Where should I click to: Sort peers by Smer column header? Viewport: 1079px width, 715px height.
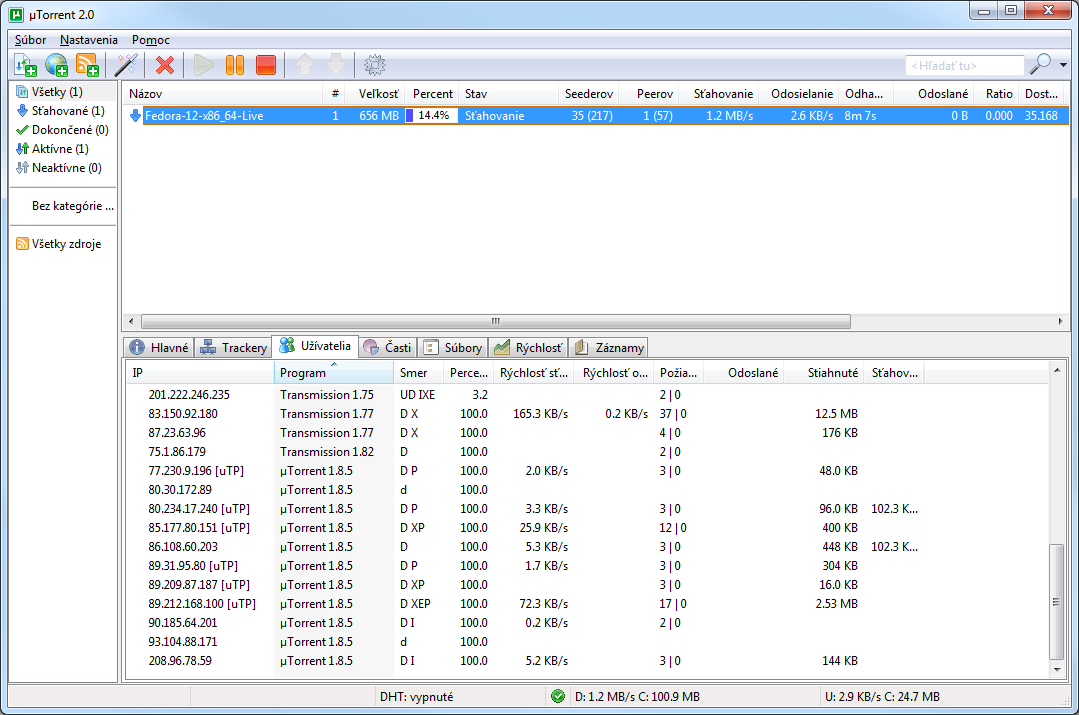click(x=416, y=373)
